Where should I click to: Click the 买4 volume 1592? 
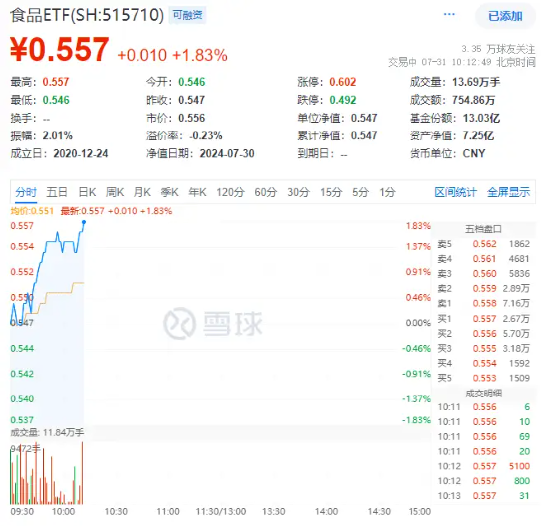pos(519,363)
